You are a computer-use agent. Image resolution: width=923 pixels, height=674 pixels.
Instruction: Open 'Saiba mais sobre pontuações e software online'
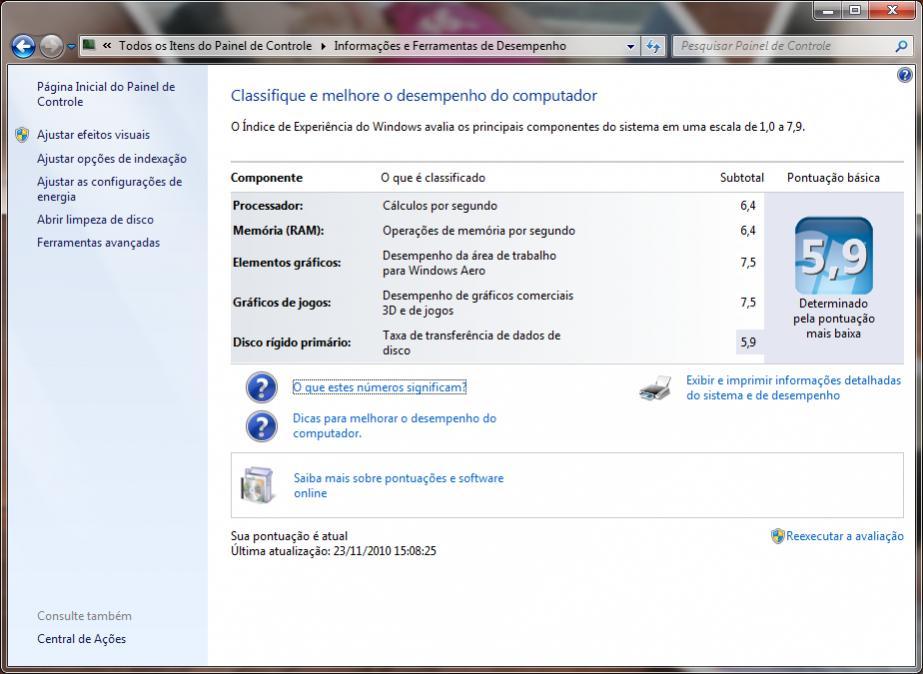399,486
